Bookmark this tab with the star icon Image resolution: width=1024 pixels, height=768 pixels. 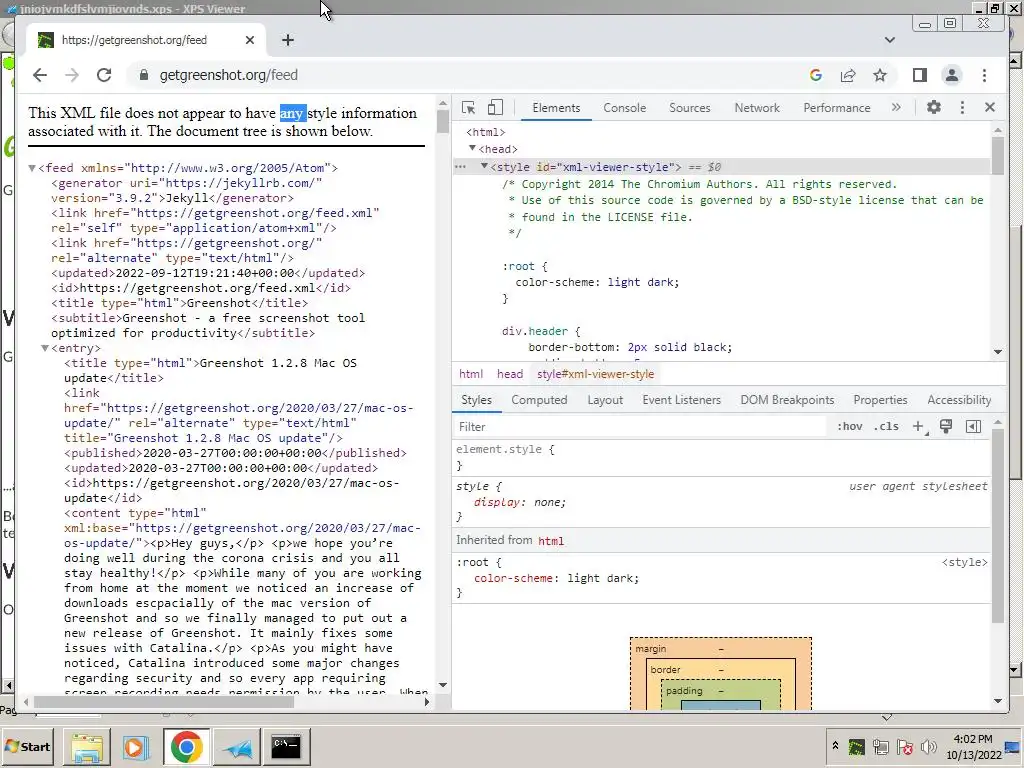coord(880,75)
